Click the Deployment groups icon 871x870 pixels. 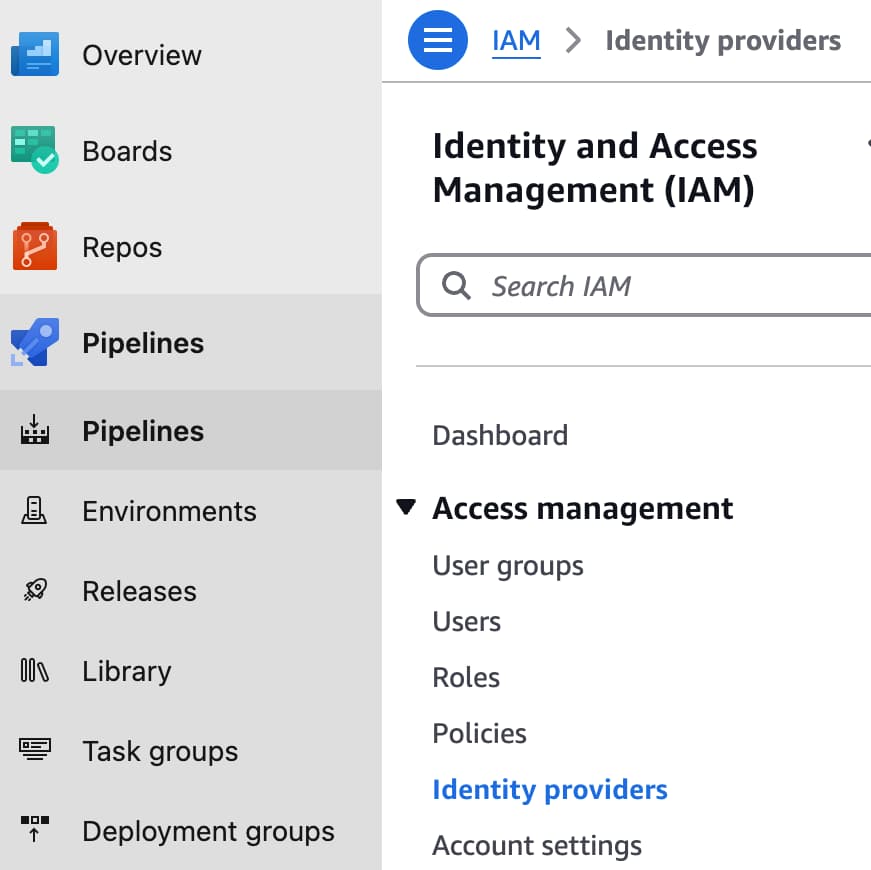35,831
